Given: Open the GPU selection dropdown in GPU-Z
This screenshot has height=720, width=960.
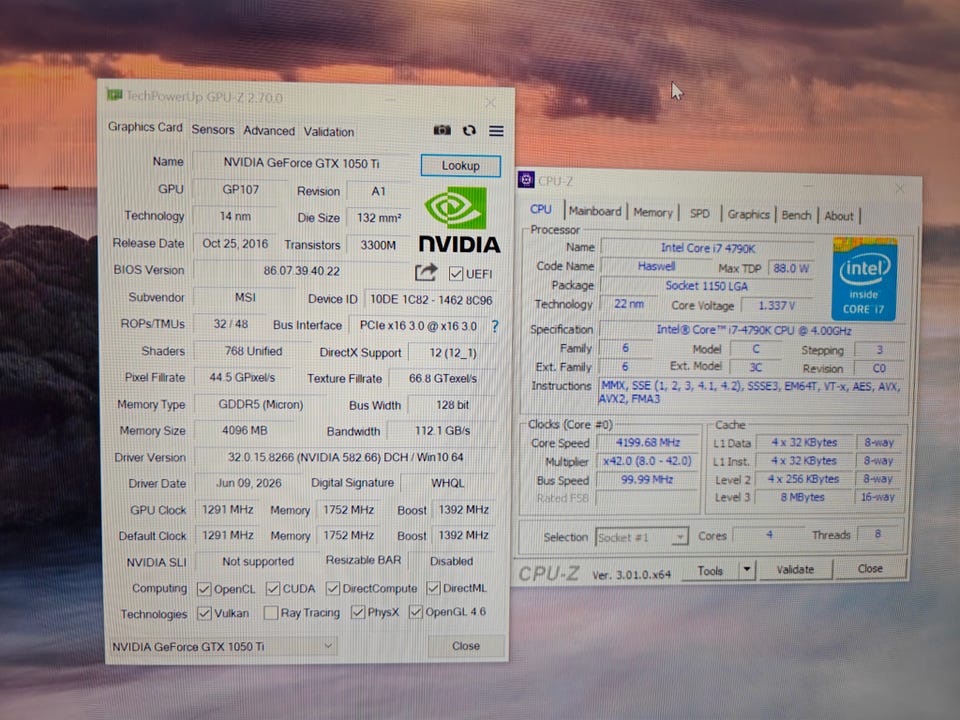Looking at the screenshot, I should point(222,647).
